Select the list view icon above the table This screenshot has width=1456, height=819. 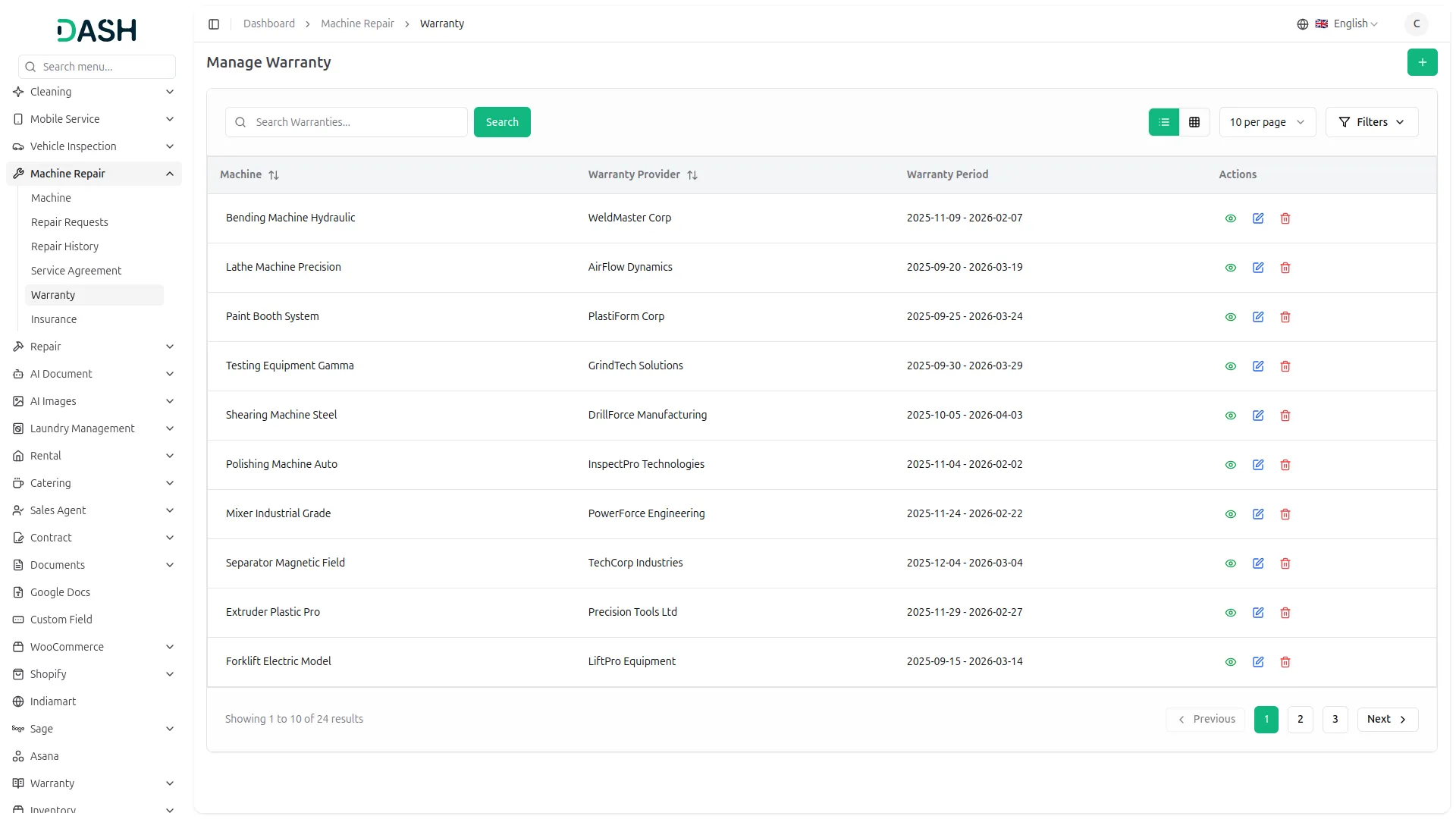[x=1164, y=122]
